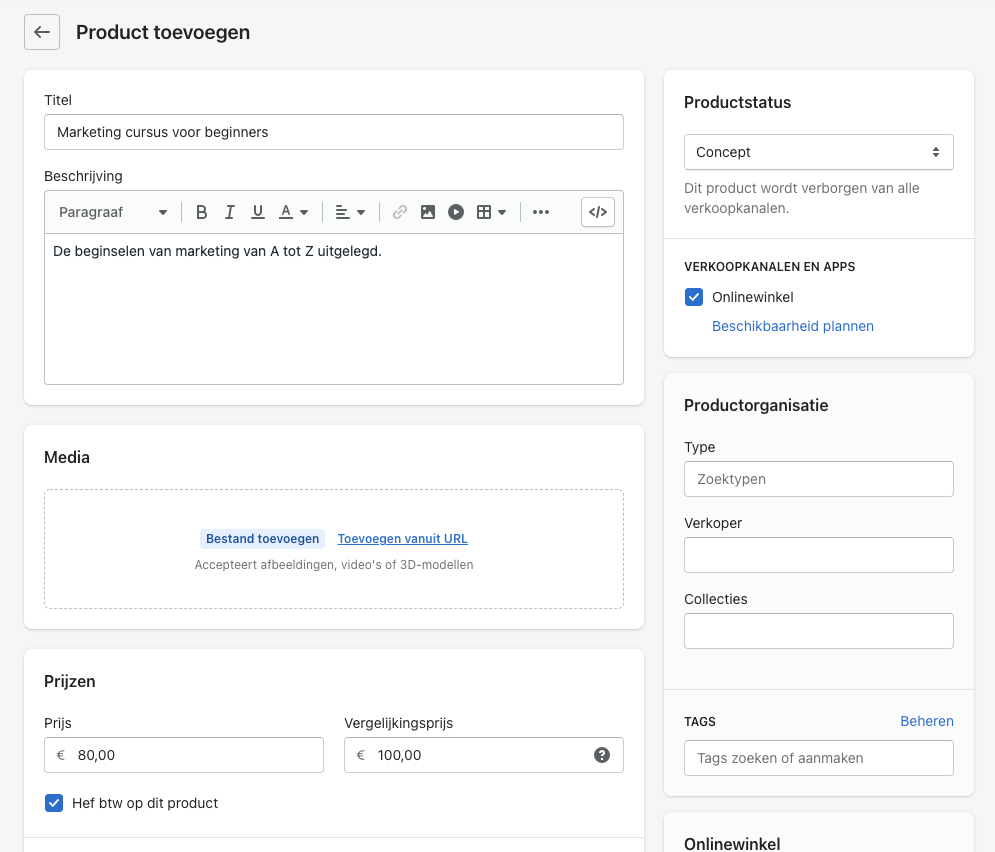Insert a link using the link icon
The height and width of the screenshot is (852, 995).
[400, 212]
